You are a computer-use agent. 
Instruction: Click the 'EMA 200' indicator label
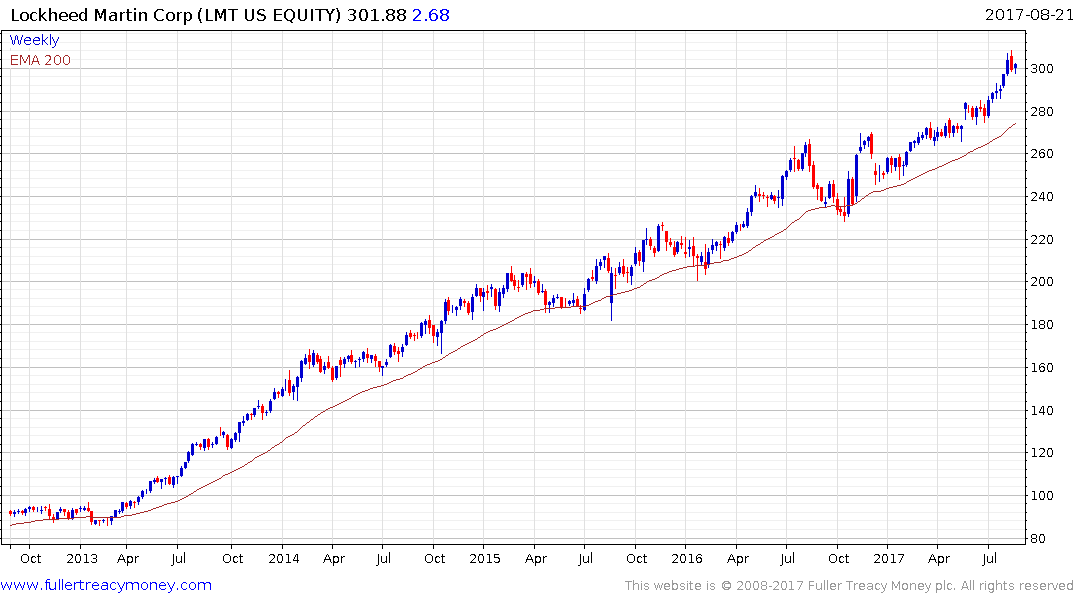click(x=40, y=60)
